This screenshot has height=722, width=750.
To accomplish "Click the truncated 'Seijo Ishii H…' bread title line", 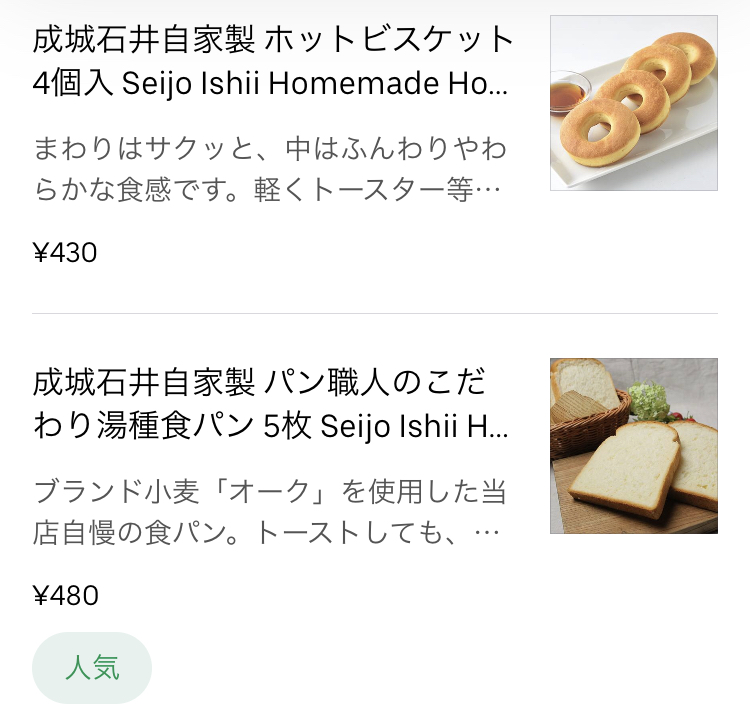I will [414, 426].
